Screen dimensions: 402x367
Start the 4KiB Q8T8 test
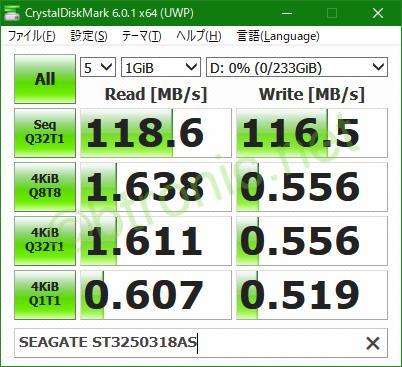(x=45, y=187)
